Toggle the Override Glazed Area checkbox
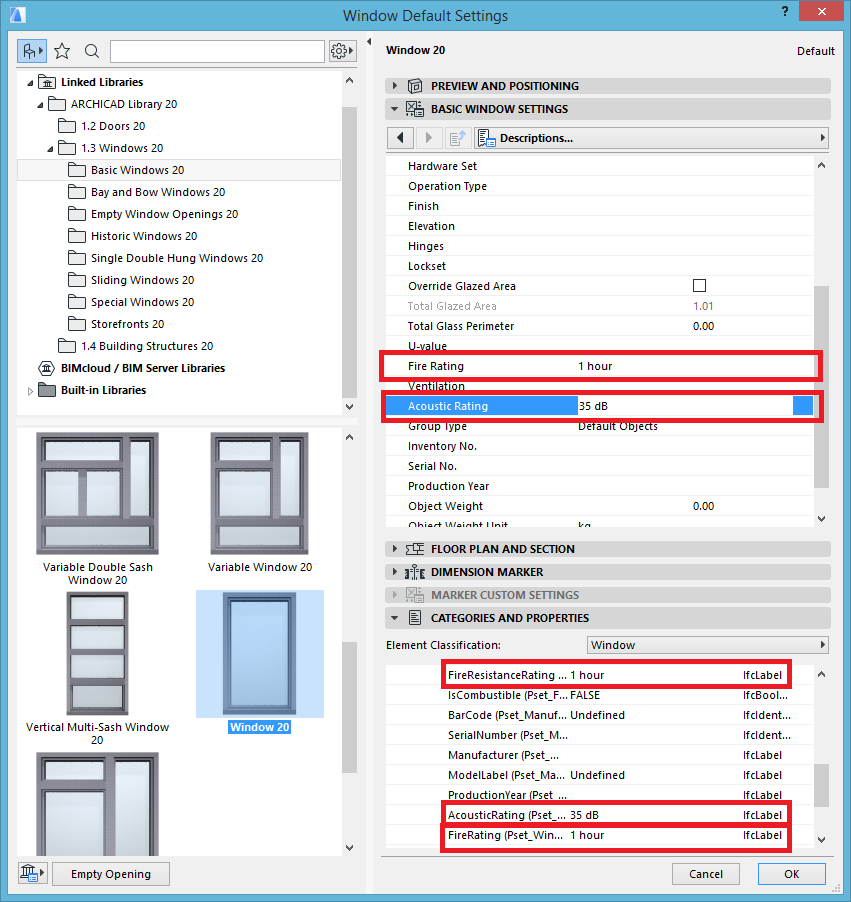Image resolution: width=851 pixels, height=902 pixels. [700, 286]
